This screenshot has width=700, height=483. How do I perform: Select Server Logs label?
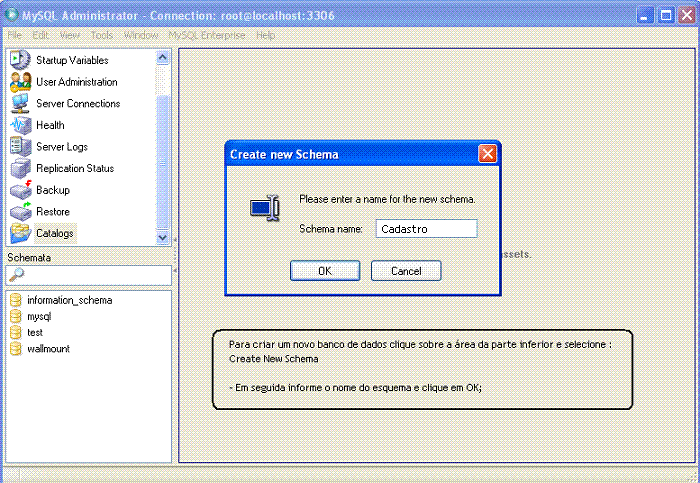pyautogui.click(x=62, y=146)
